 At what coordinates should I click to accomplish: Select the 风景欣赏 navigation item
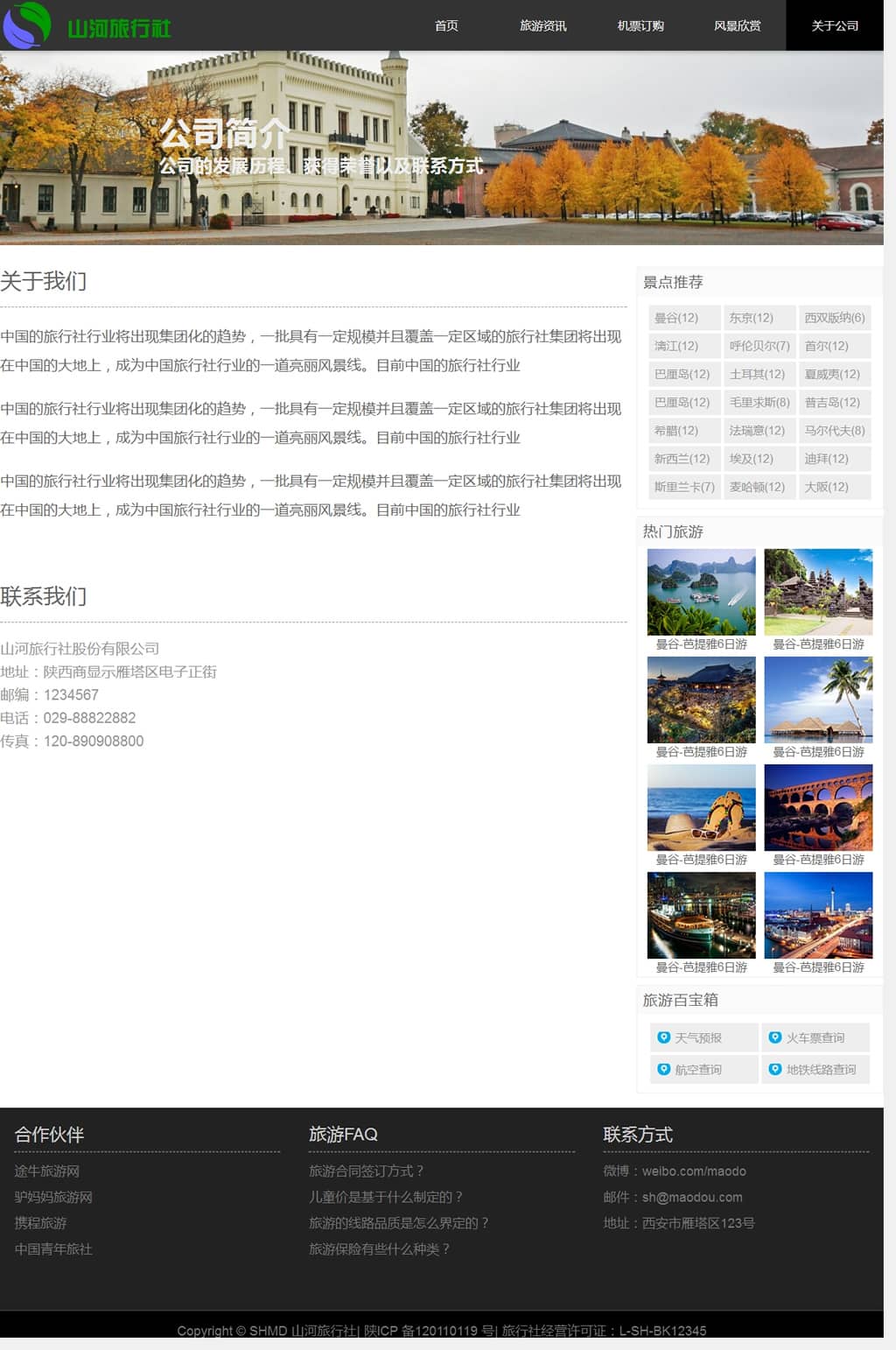pos(737,25)
